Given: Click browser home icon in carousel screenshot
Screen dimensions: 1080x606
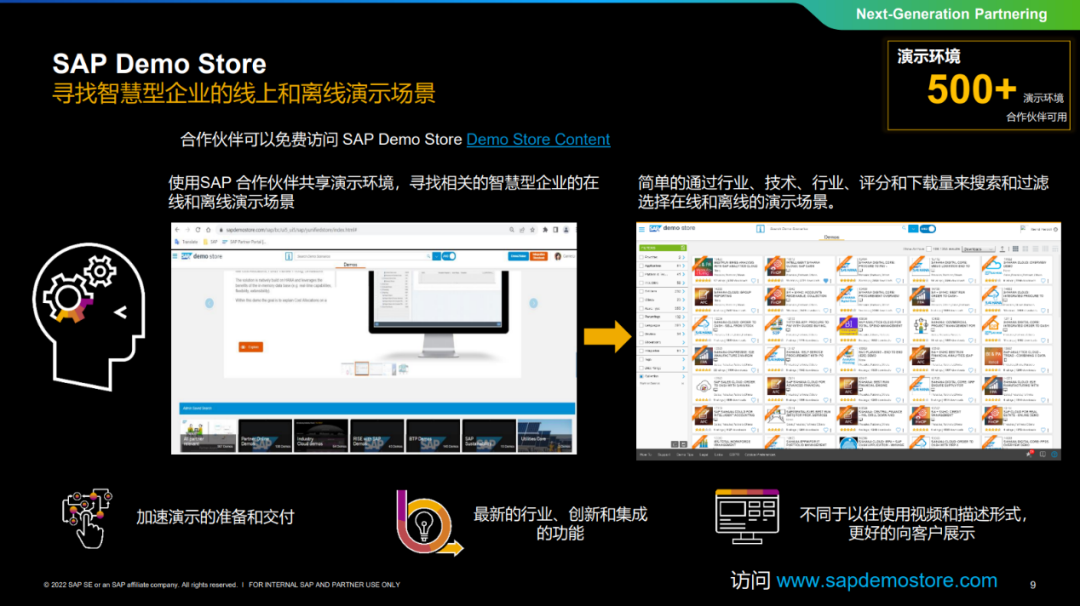Looking at the screenshot, I should [x=208, y=230].
